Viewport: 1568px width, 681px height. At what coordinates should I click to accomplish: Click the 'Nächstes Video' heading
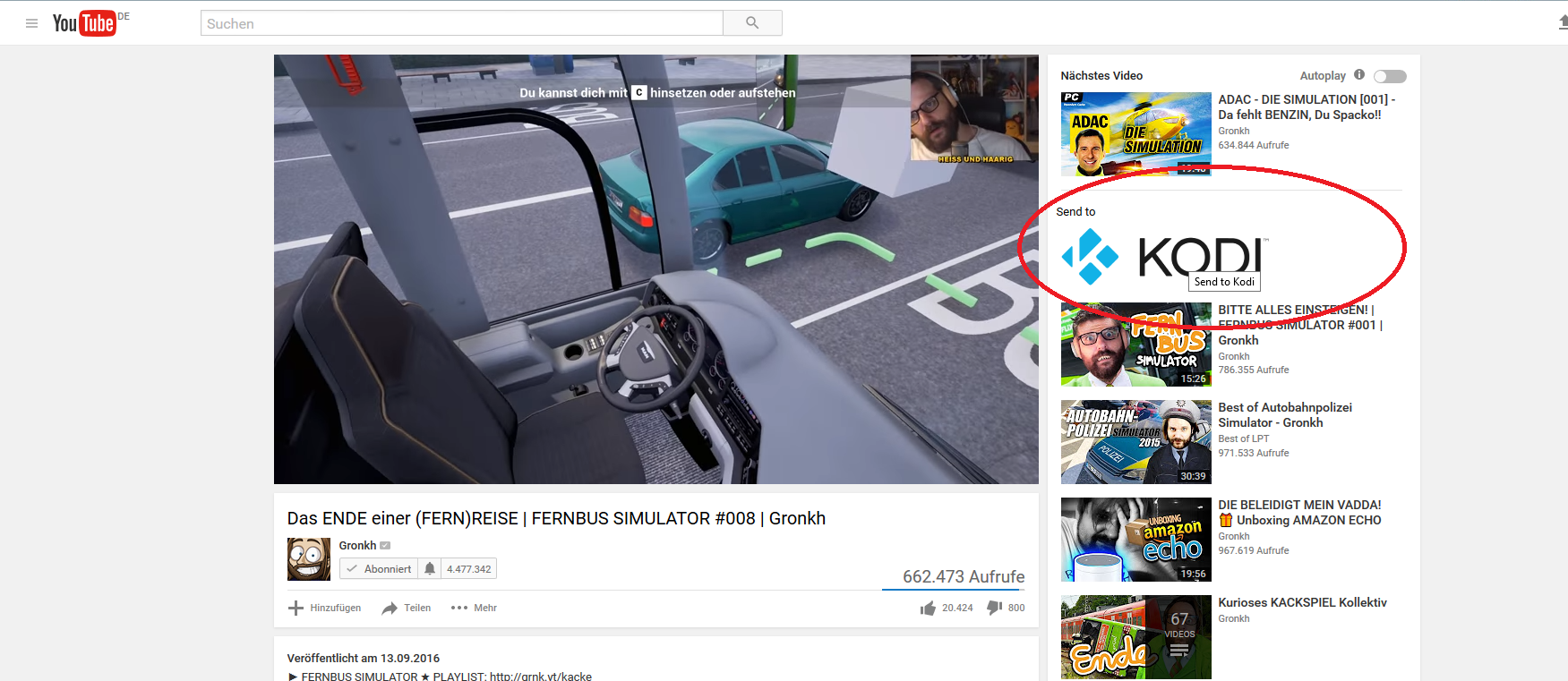(1101, 76)
